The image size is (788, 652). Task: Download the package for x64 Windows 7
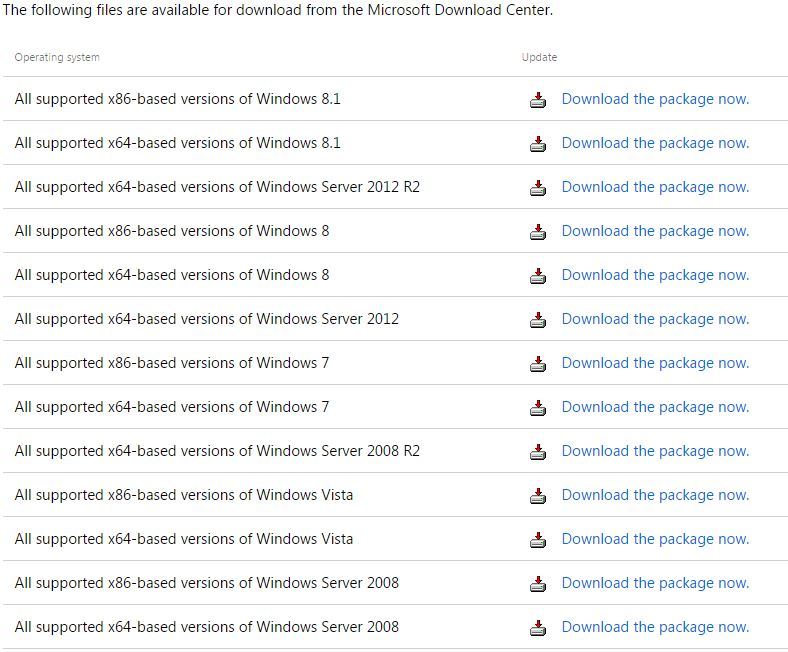tap(655, 407)
